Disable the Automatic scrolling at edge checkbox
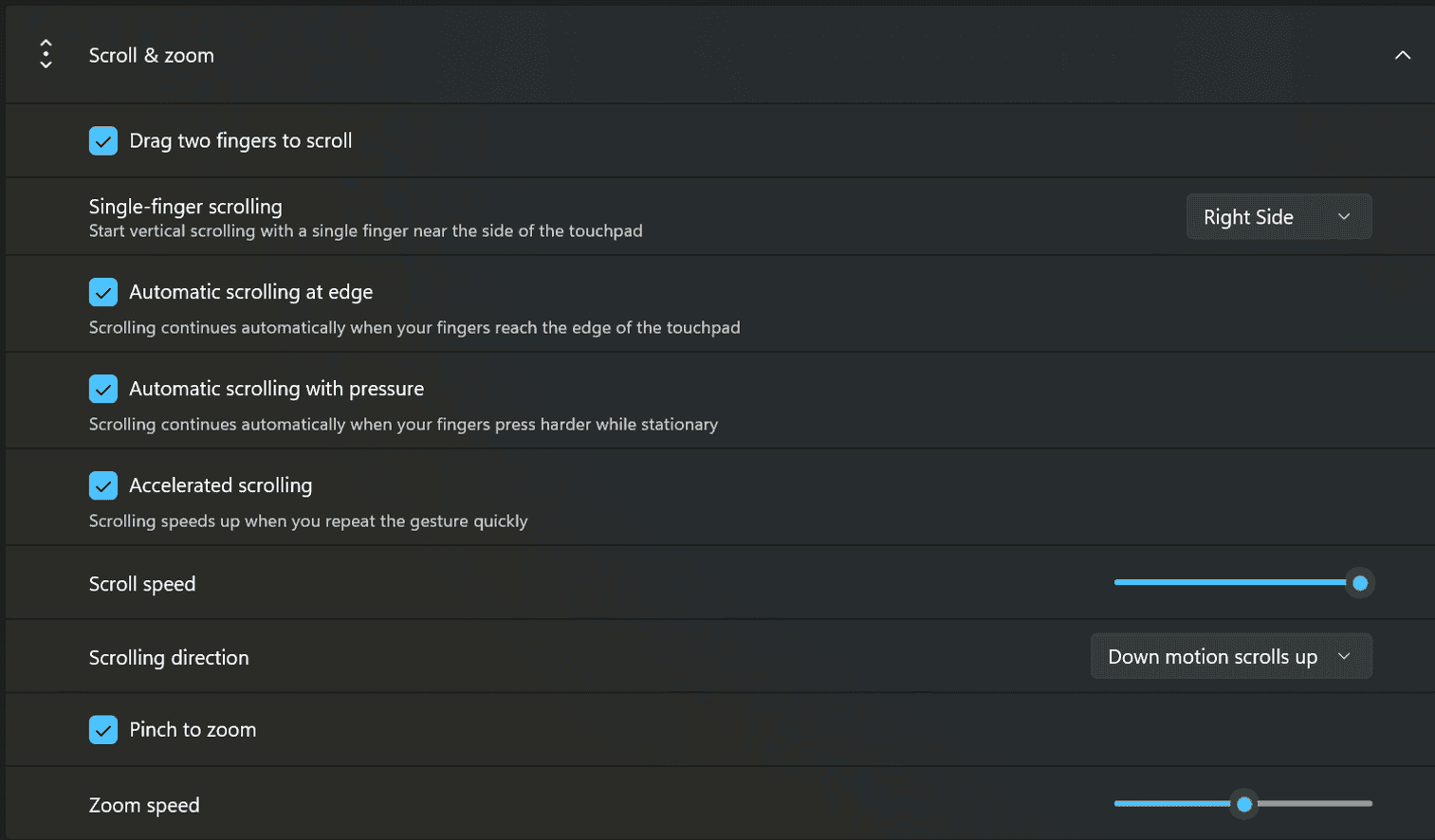Viewport: 1435px width, 840px height. pyautogui.click(x=103, y=292)
